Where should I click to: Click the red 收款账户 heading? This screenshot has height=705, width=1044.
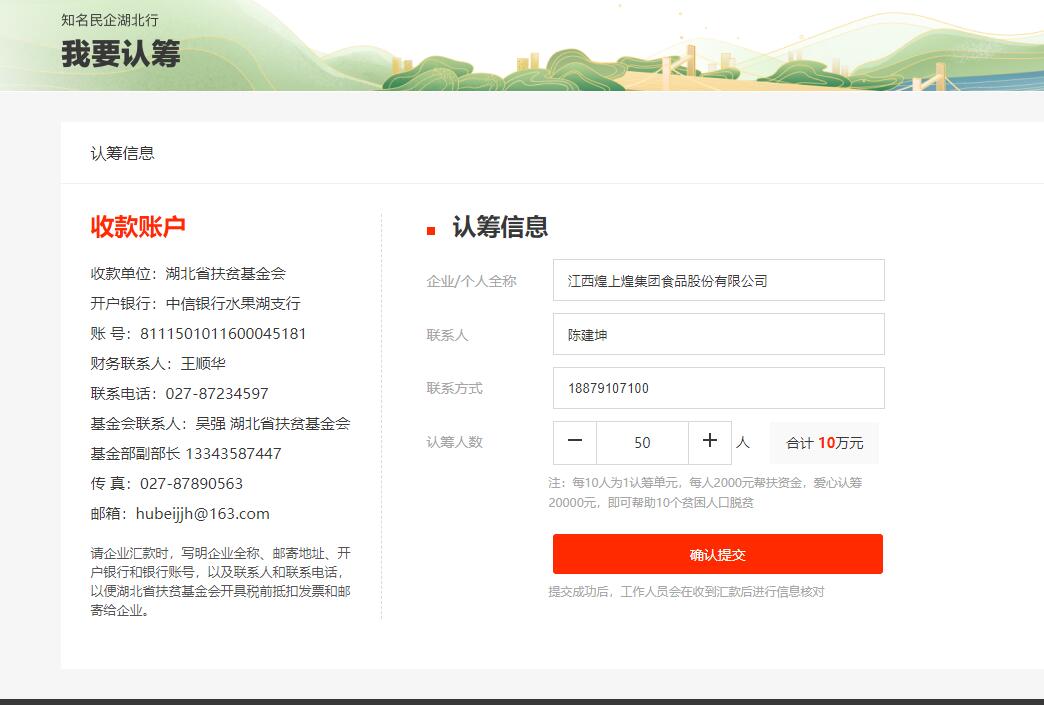[x=138, y=227]
